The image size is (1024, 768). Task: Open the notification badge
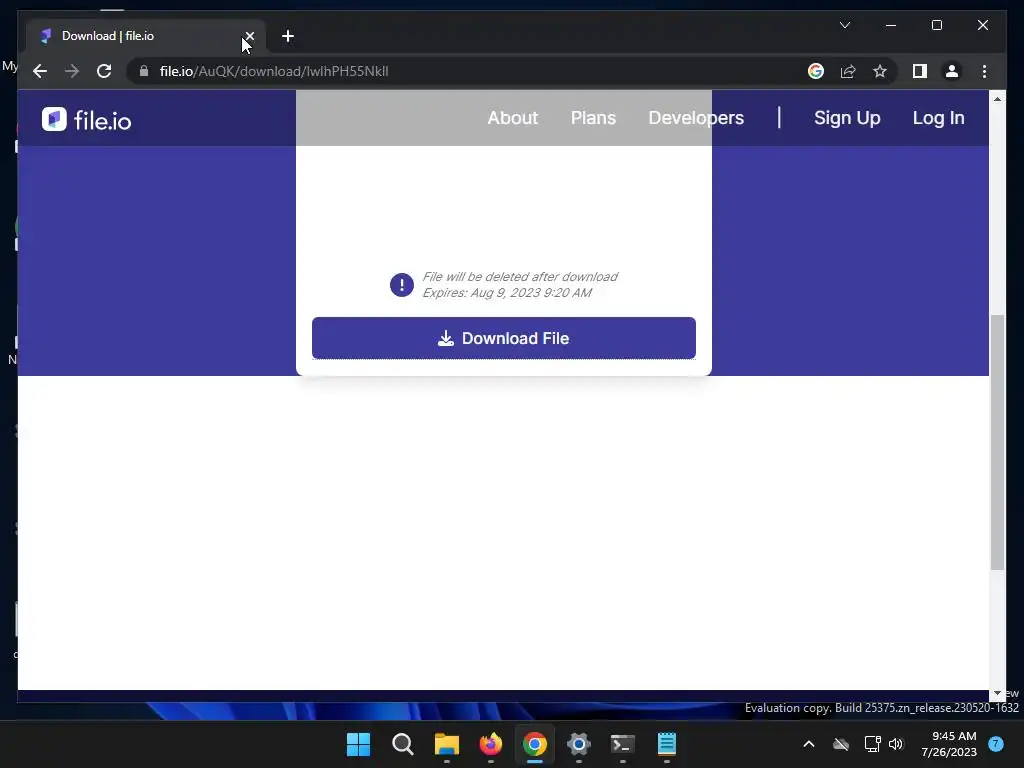(995, 744)
